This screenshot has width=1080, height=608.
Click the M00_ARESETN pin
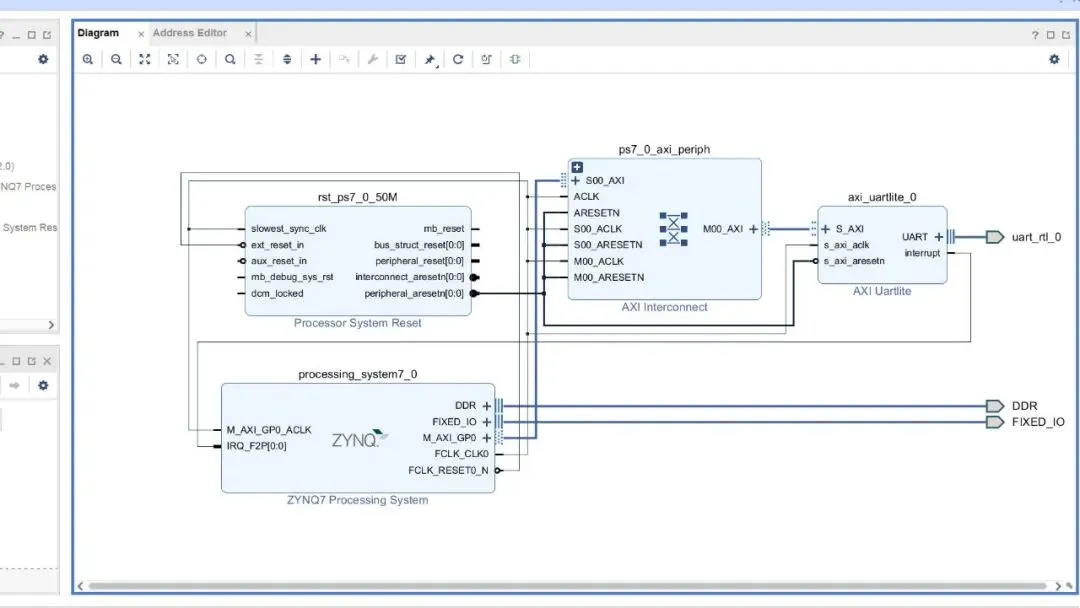click(609, 277)
